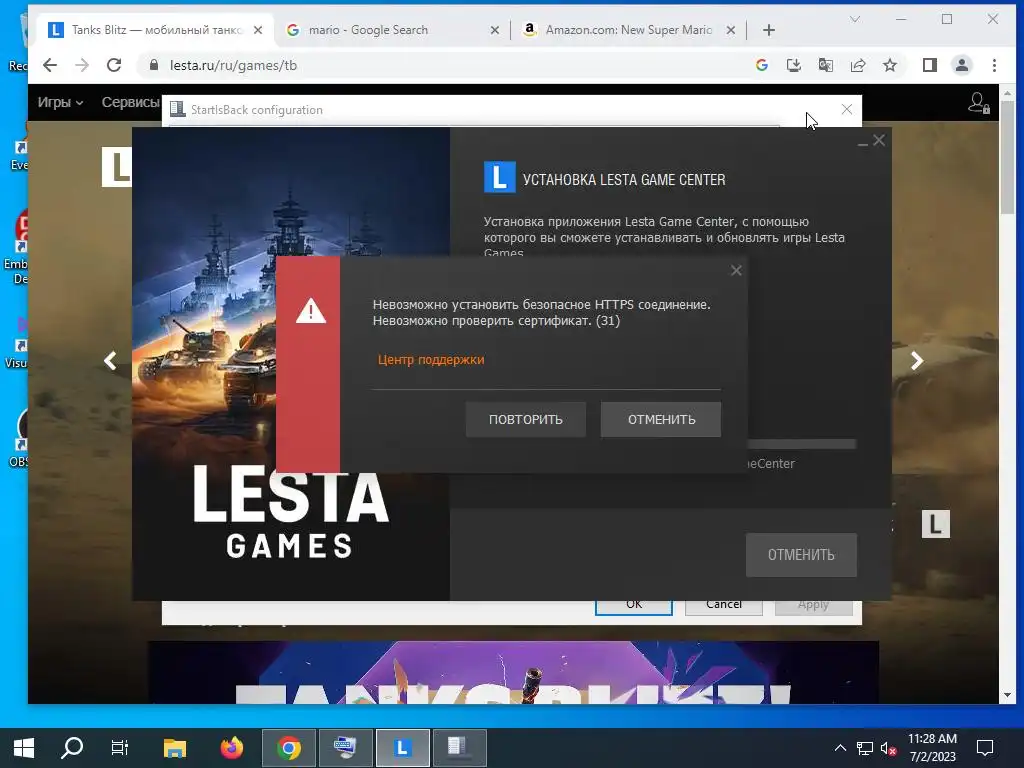The height and width of the screenshot is (768, 1024).
Task: Click StartIsBack taskbar icon
Action: pyautogui.click(x=460, y=748)
